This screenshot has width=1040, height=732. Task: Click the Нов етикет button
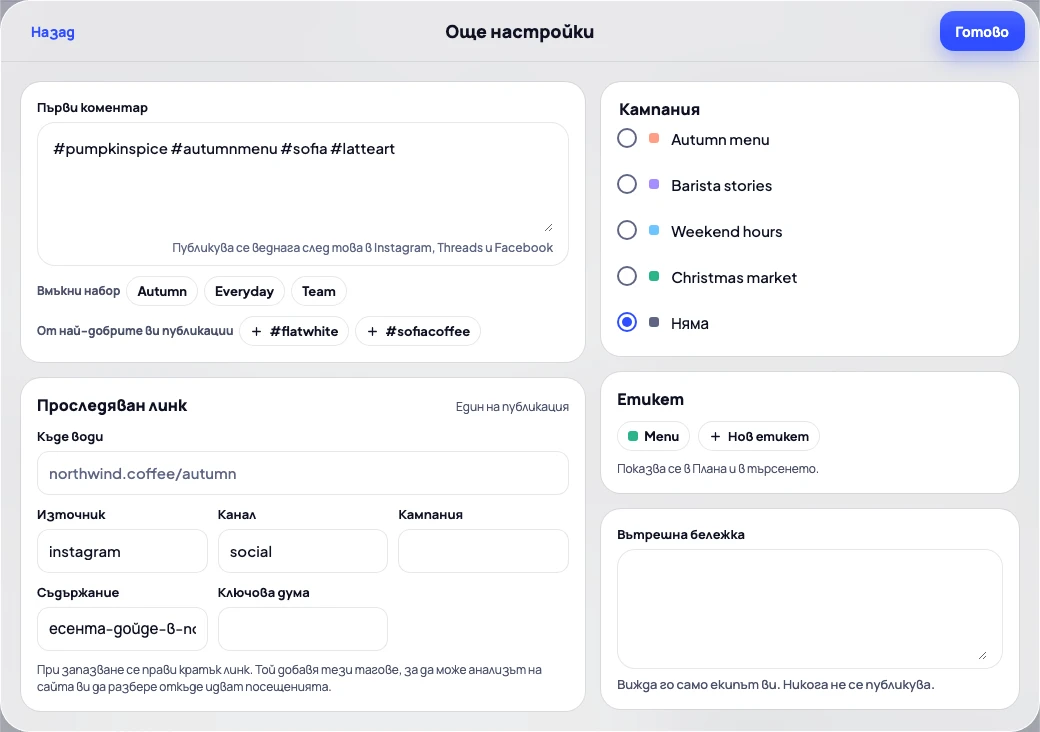759,436
